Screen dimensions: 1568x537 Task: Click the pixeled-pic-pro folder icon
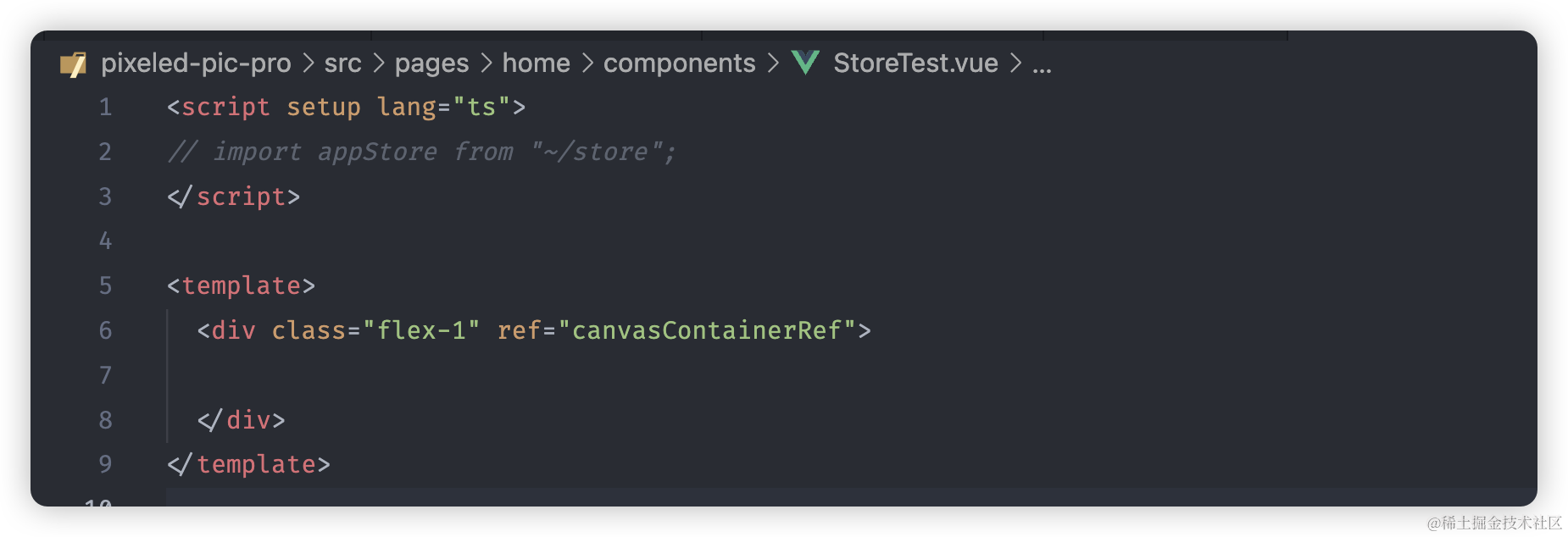click(x=74, y=64)
